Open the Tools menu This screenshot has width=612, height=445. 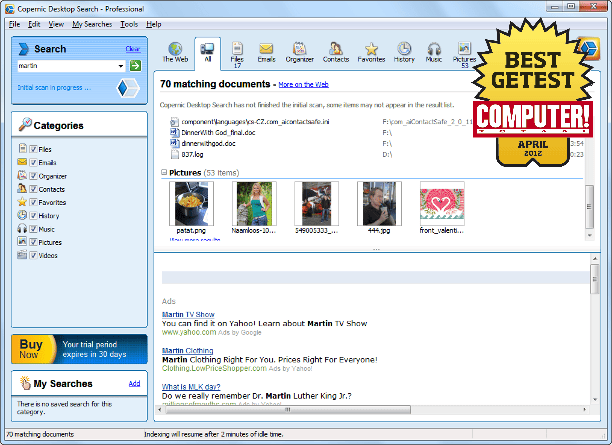[129, 24]
